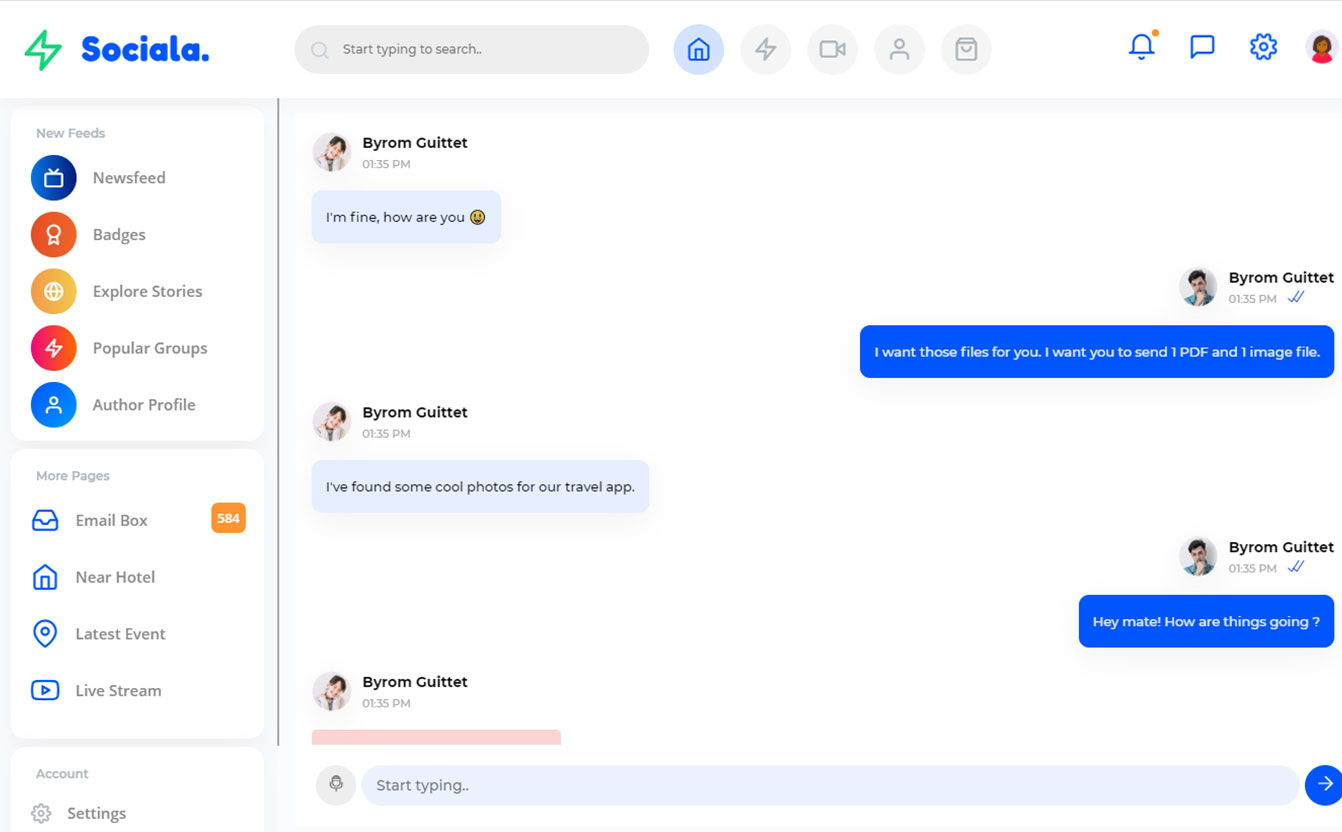Open Popular Groups page
Image resolution: width=1342 pixels, height=832 pixels.
150,348
